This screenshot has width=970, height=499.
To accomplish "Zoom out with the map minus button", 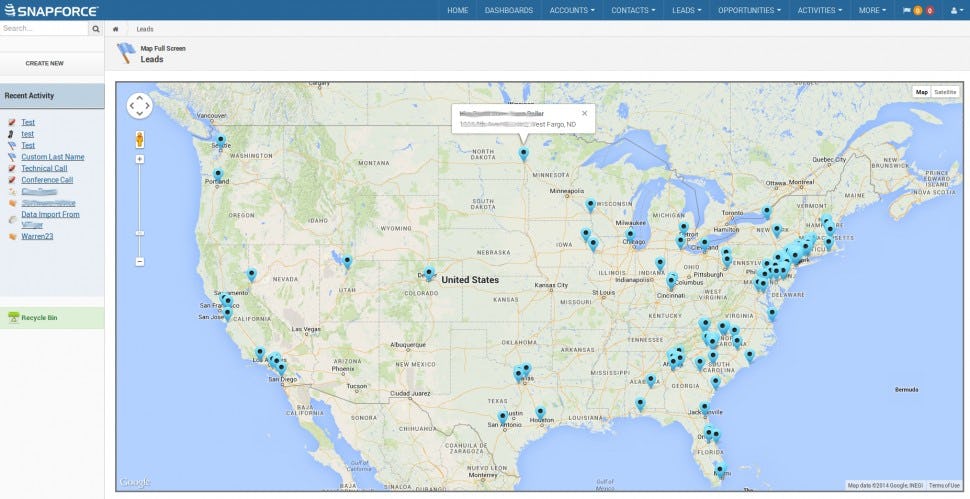I will (x=140, y=262).
